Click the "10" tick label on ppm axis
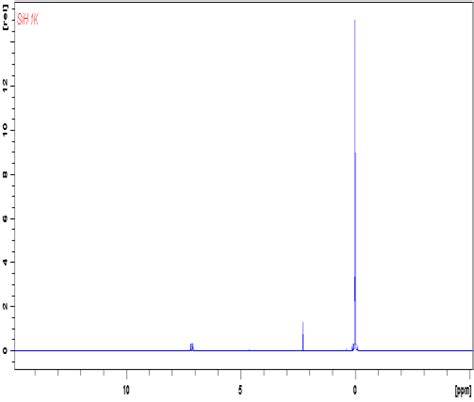Viewport: 474px width, 402px height. coord(126,390)
